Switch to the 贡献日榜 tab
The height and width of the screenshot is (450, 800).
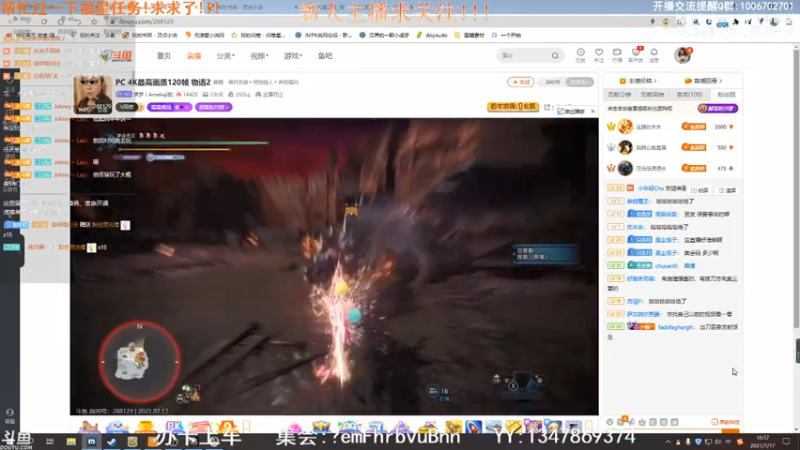point(619,94)
